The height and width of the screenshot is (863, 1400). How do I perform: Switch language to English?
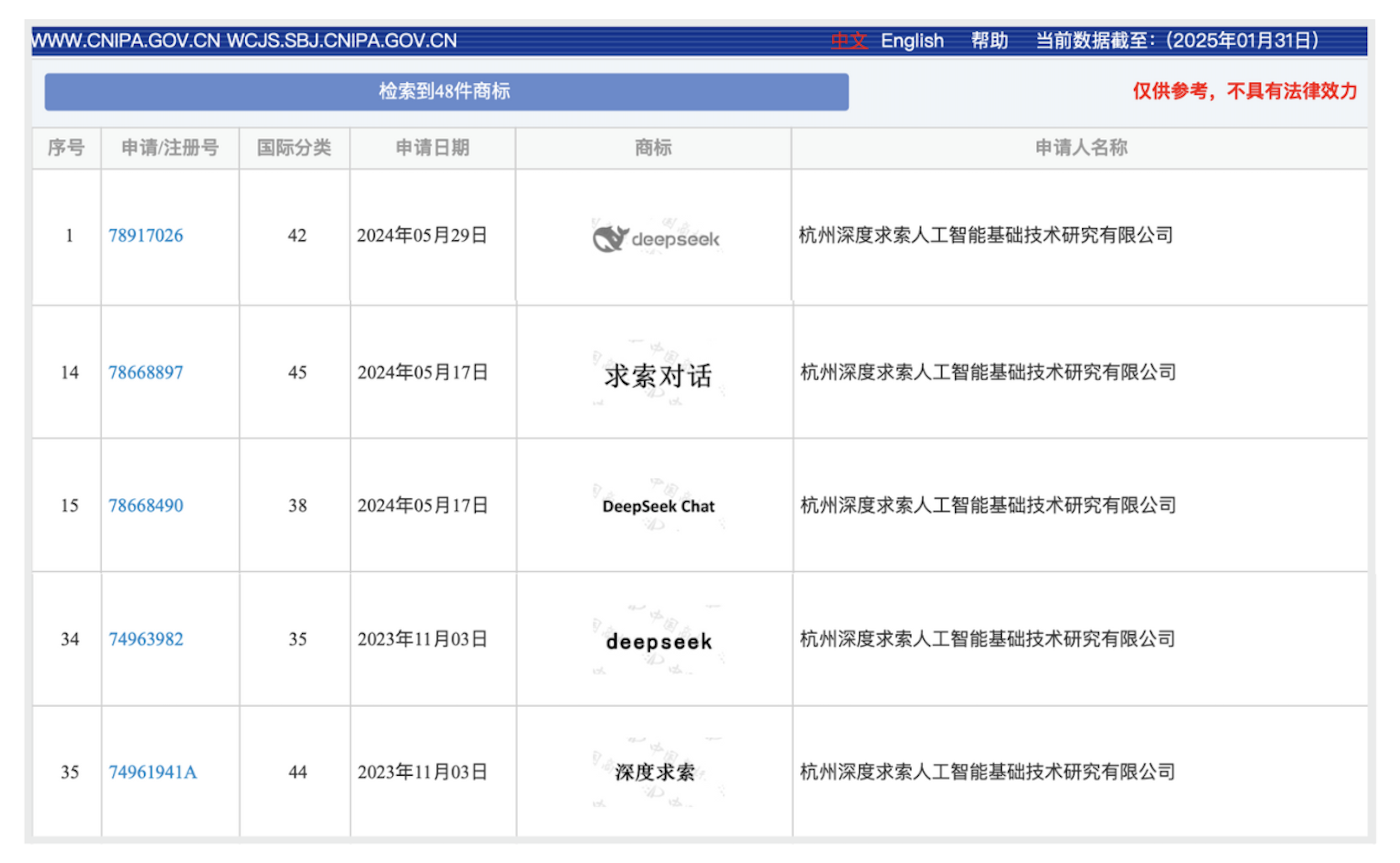pyautogui.click(x=912, y=40)
